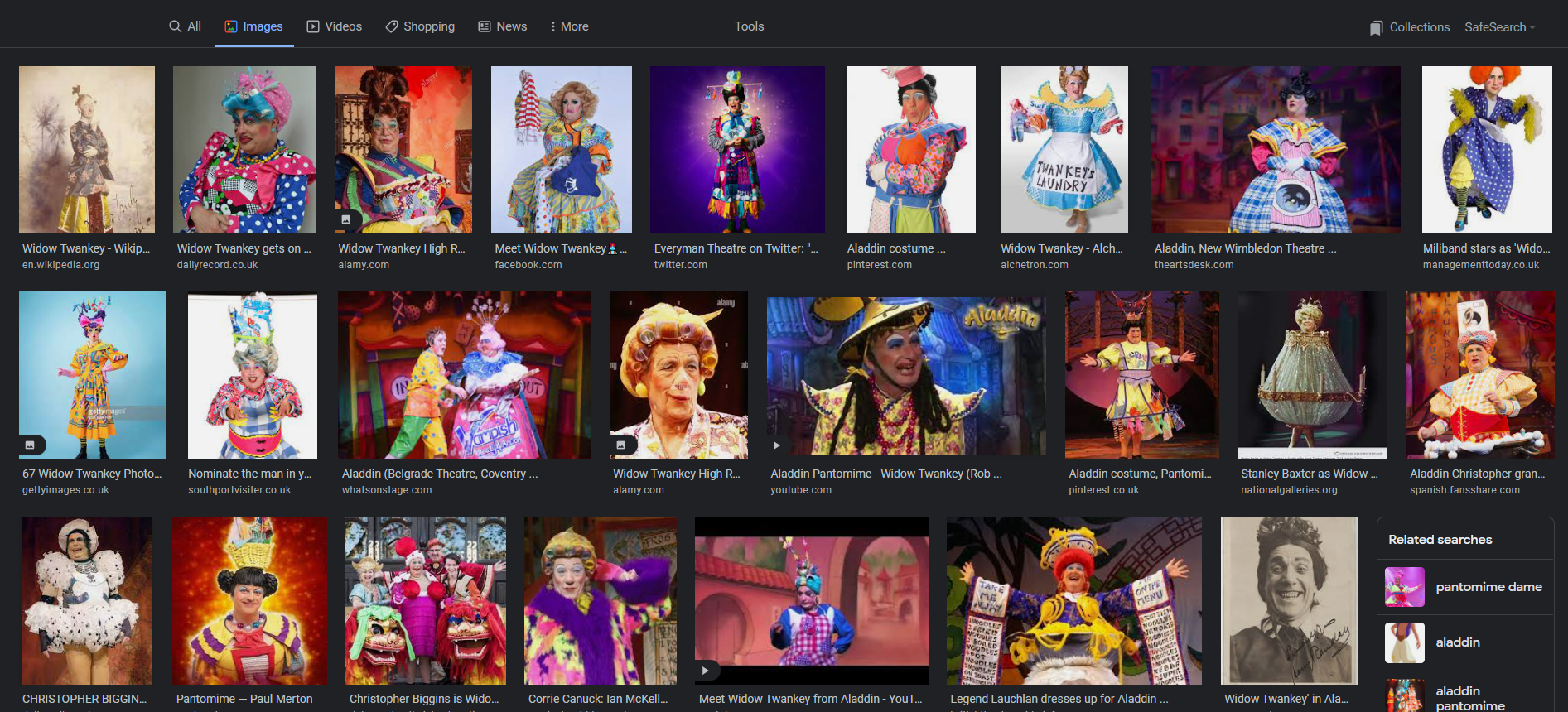Open the en.wikipedia.org Widow Twankey result link
Viewport: 1568px width, 712px height.
pos(86,248)
